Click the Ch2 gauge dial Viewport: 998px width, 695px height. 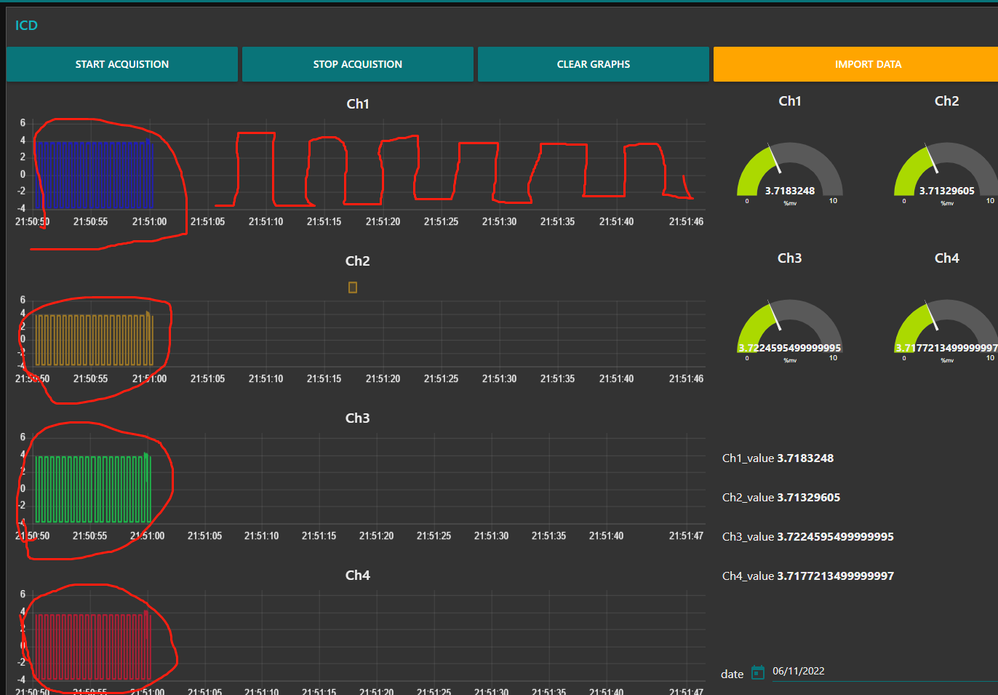(x=946, y=169)
